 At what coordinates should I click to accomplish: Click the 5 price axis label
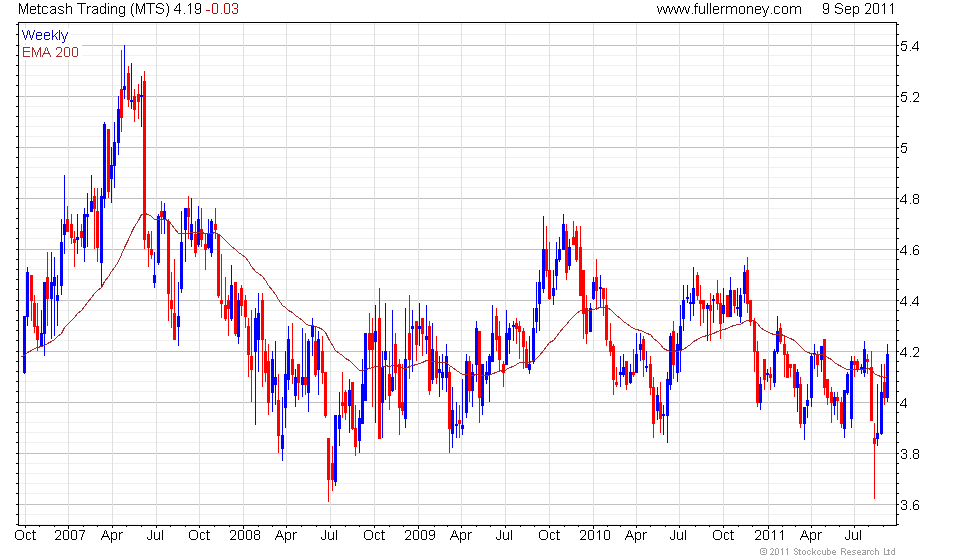(x=904, y=149)
